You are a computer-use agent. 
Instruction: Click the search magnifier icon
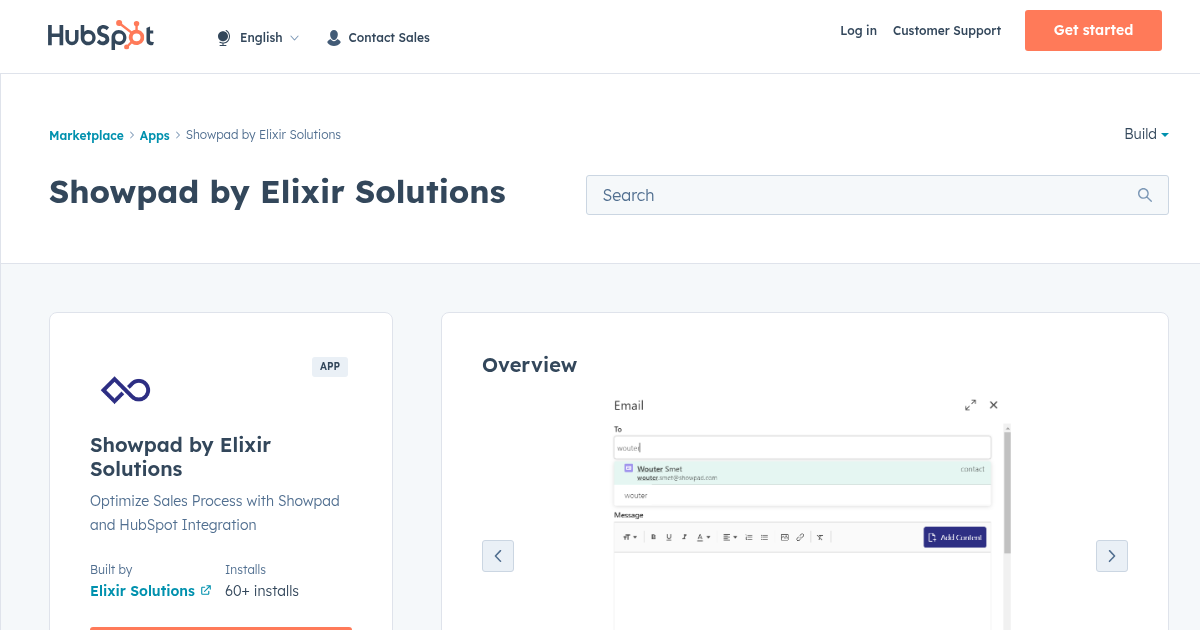coord(1144,194)
